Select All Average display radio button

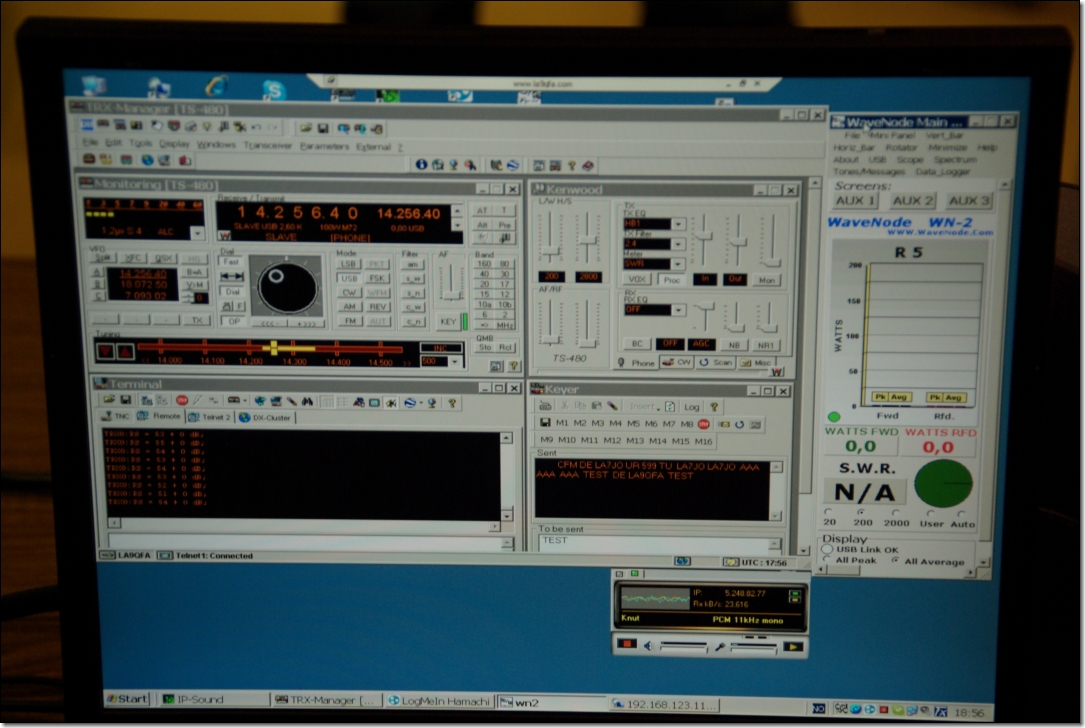coord(896,559)
